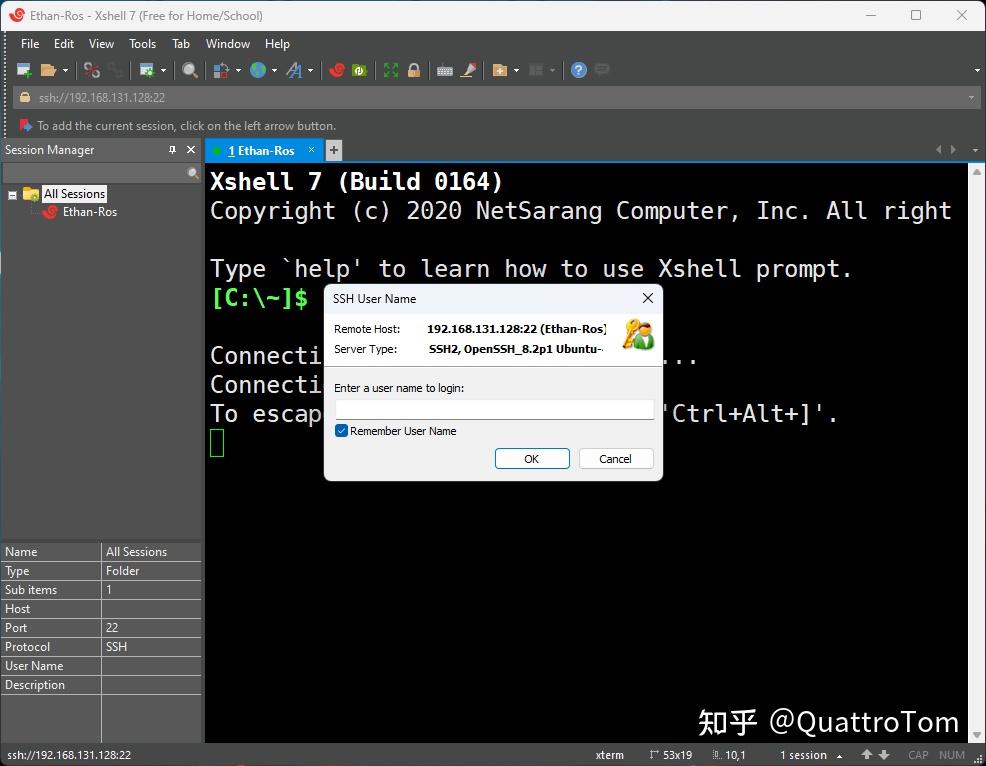986x766 pixels.
Task: Click the Encoding globe toolbar icon
Action: coord(258,70)
